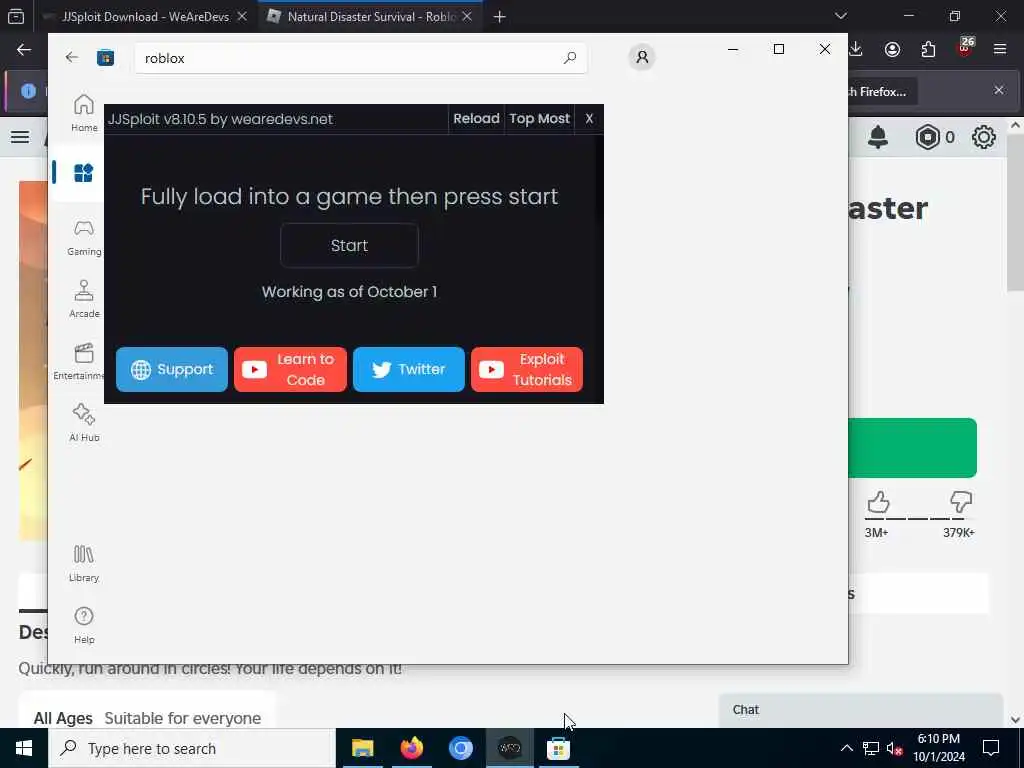Open Roblox site hamburger menu
The width and height of the screenshot is (1024, 768).
click(20, 137)
